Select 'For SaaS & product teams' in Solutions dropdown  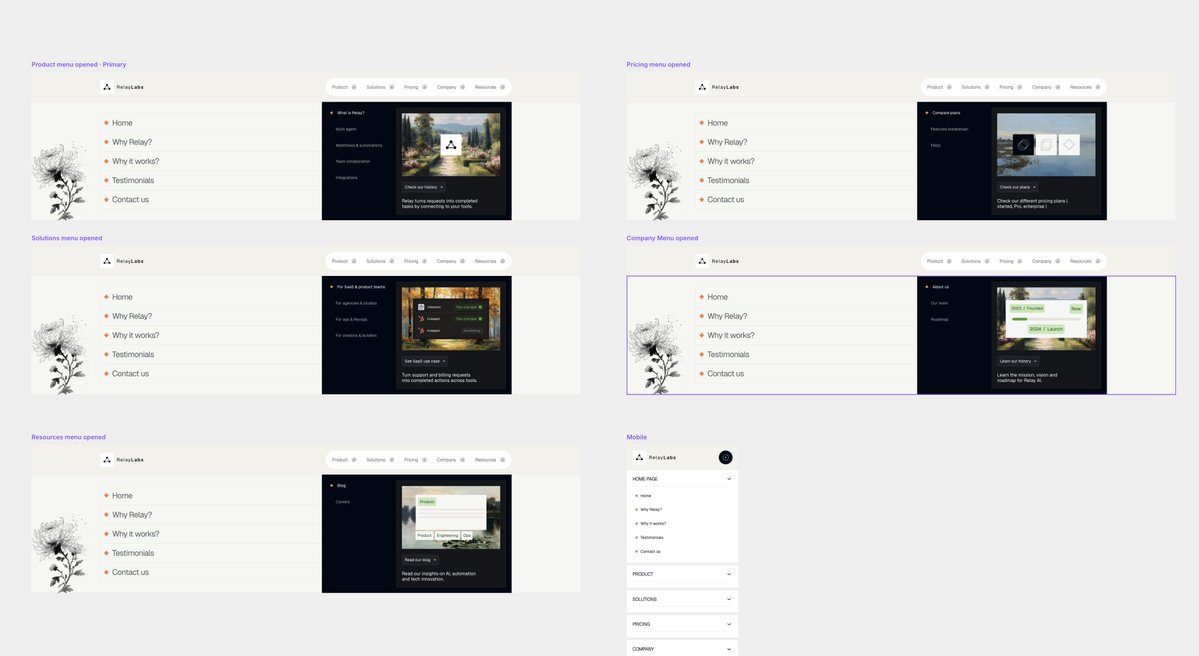[x=361, y=287]
